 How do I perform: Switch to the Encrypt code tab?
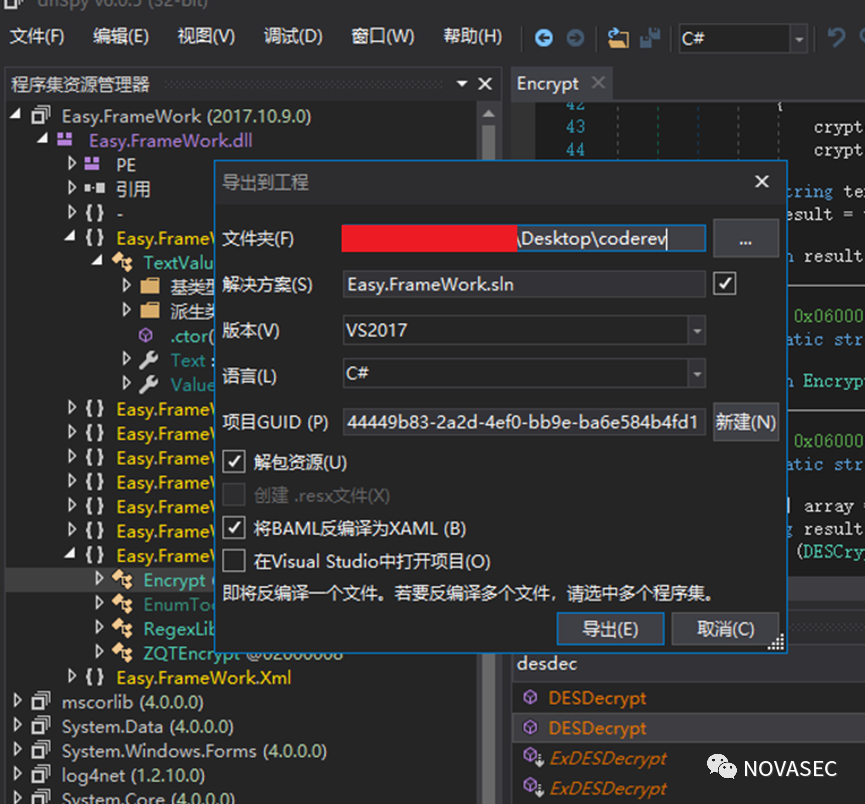pos(547,84)
